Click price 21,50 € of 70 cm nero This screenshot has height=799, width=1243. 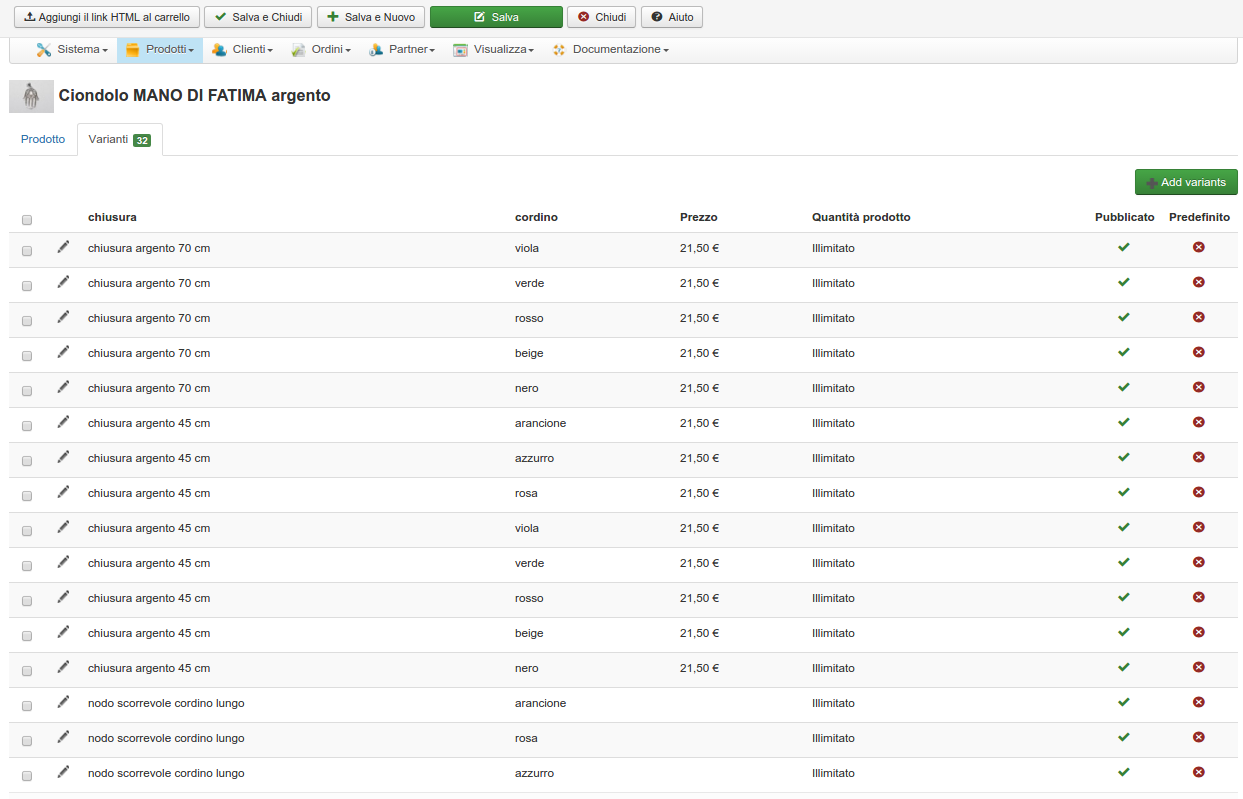699,388
